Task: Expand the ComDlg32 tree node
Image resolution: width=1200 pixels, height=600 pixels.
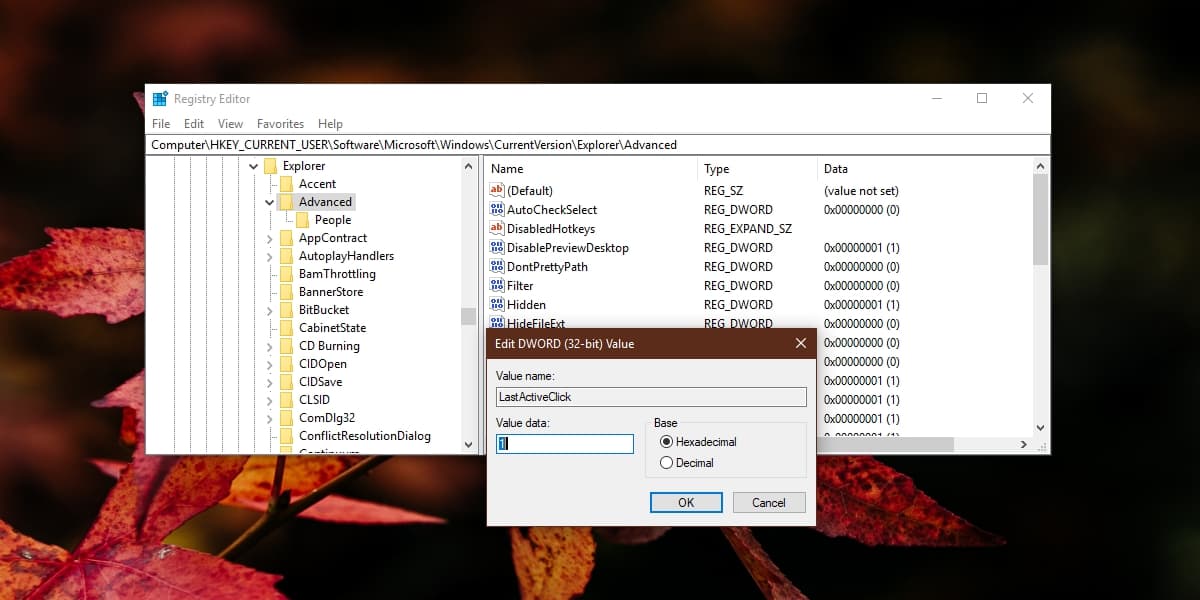Action: coord(269,418)
